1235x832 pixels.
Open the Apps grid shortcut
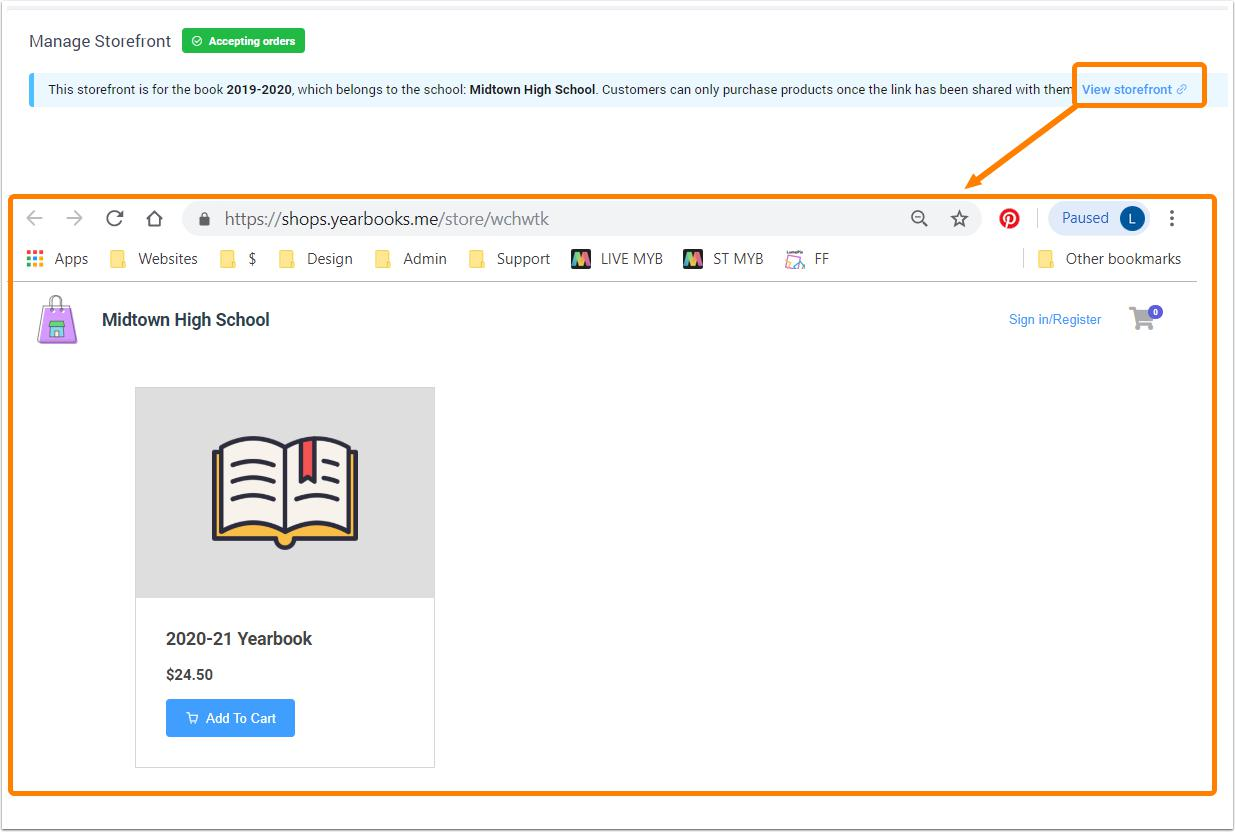[x=57, y=259]
